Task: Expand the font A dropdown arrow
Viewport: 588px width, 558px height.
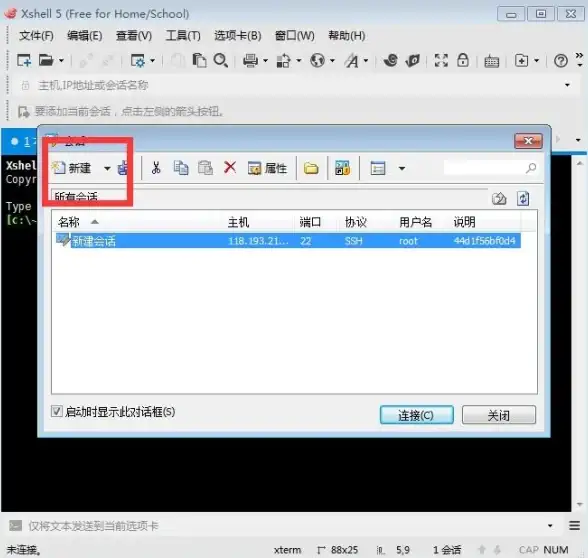Action: (366, 60)
